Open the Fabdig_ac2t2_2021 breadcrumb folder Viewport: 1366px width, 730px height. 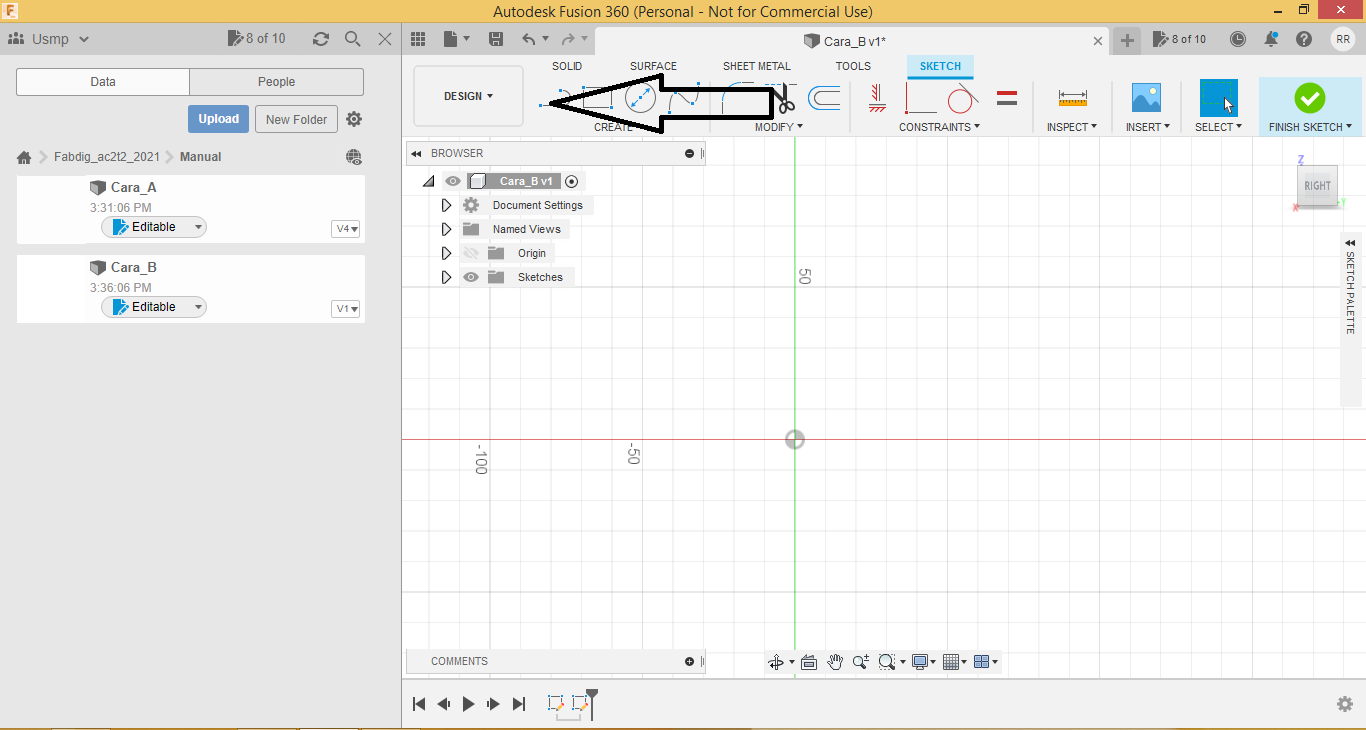pyautogui.click(x=107, y=157)
